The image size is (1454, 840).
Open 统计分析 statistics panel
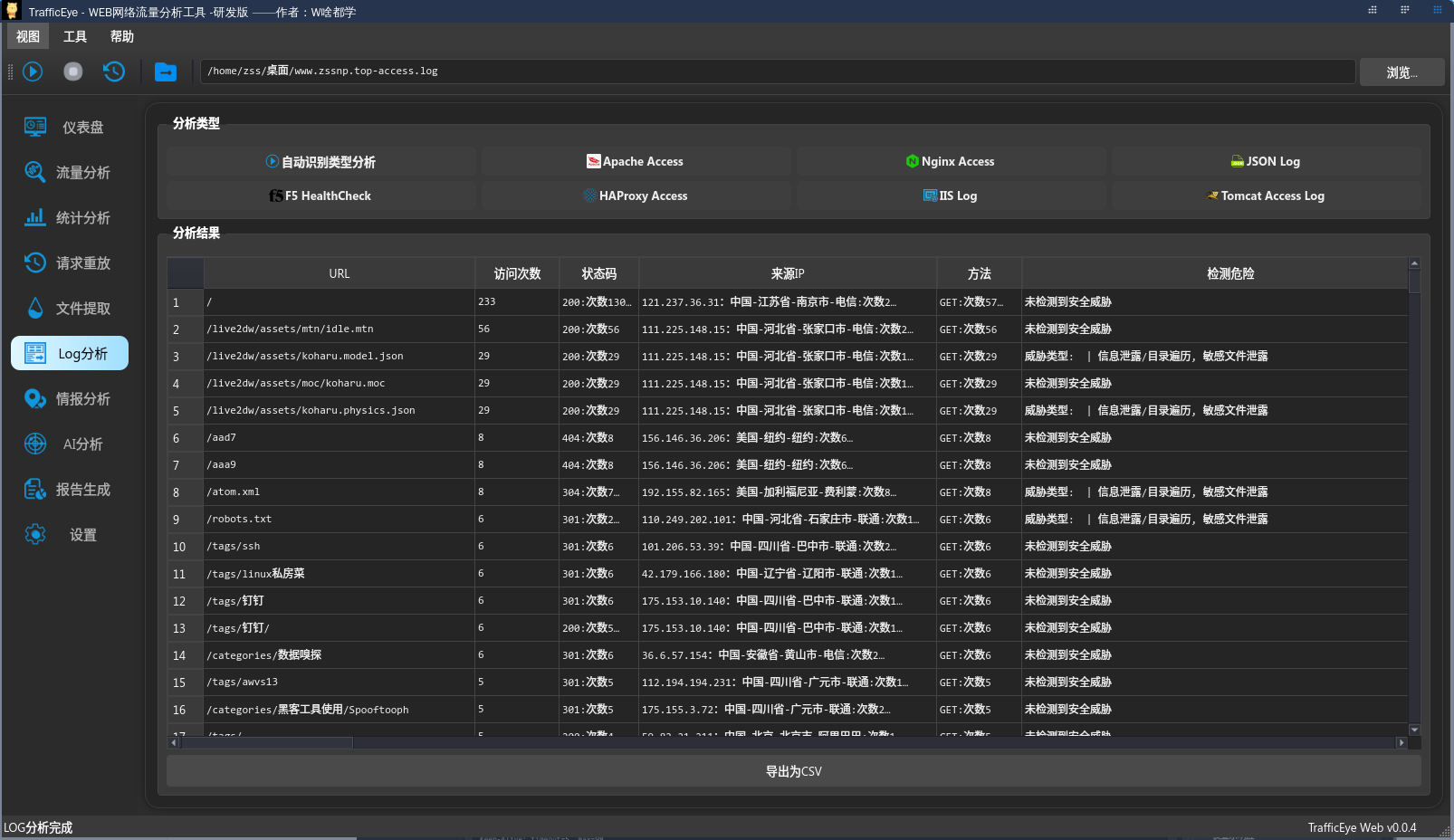[x=70, y=218]
